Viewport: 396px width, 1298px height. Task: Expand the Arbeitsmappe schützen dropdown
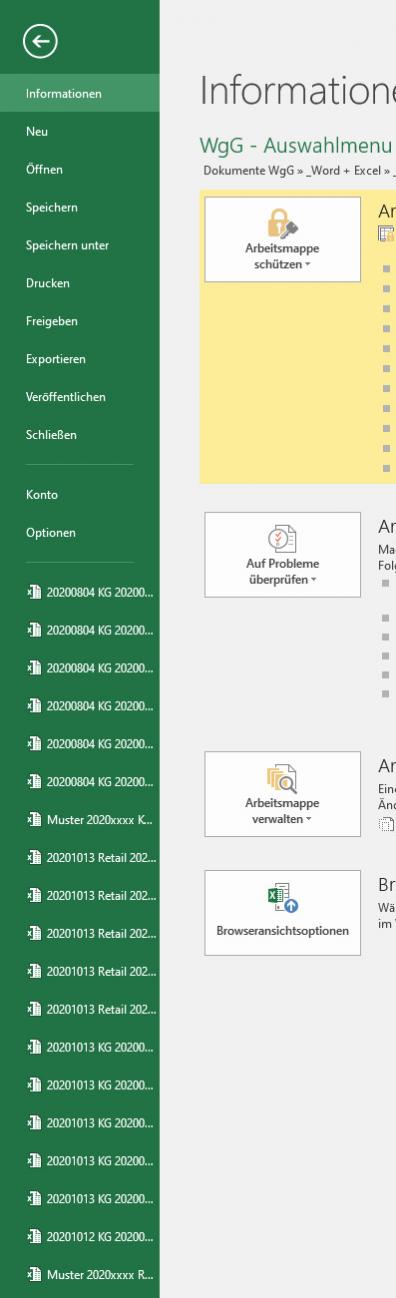tap(282, 239)
